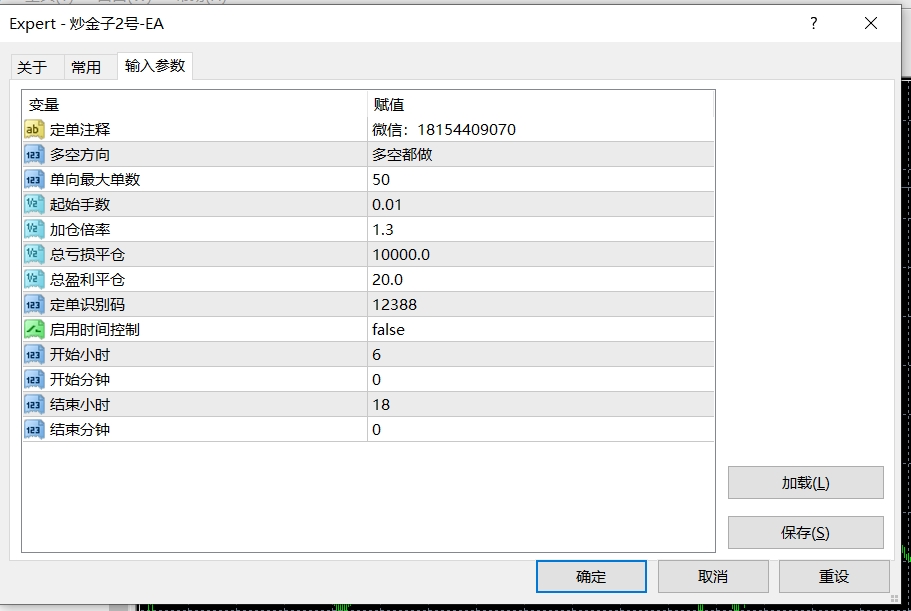Click the double-type icon beside 起始手数
Screen dimensions: 911x611
click(x=34, y=204)
